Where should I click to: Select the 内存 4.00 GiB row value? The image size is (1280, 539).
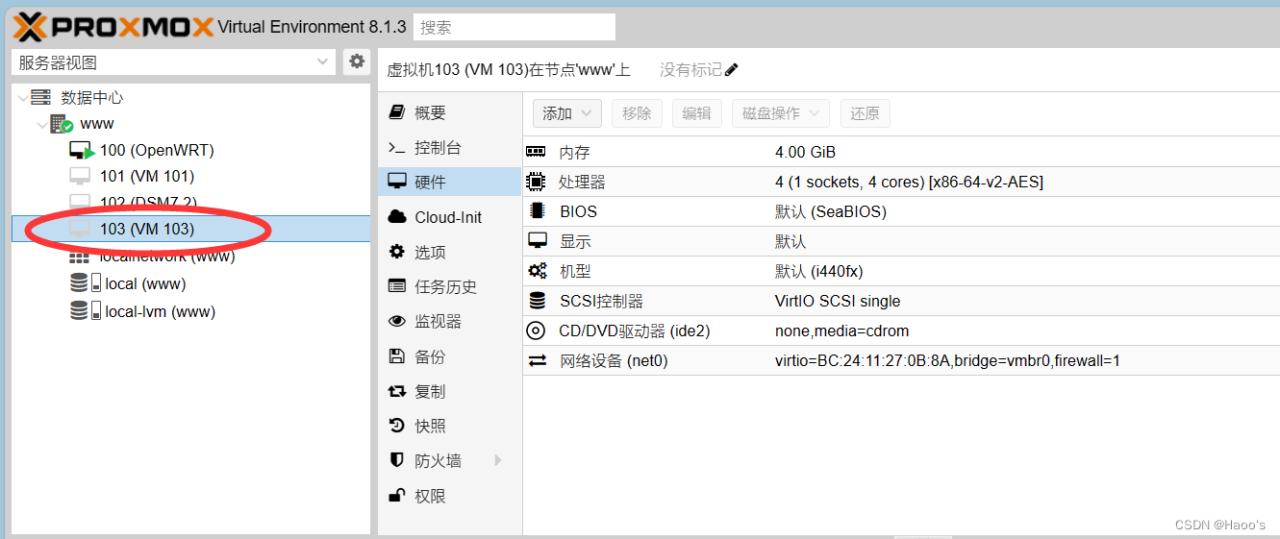pos(805,152)
